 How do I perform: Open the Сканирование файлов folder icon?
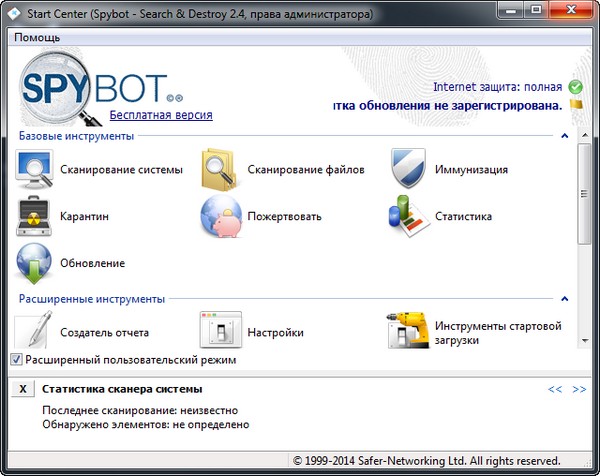click(219, 170)
